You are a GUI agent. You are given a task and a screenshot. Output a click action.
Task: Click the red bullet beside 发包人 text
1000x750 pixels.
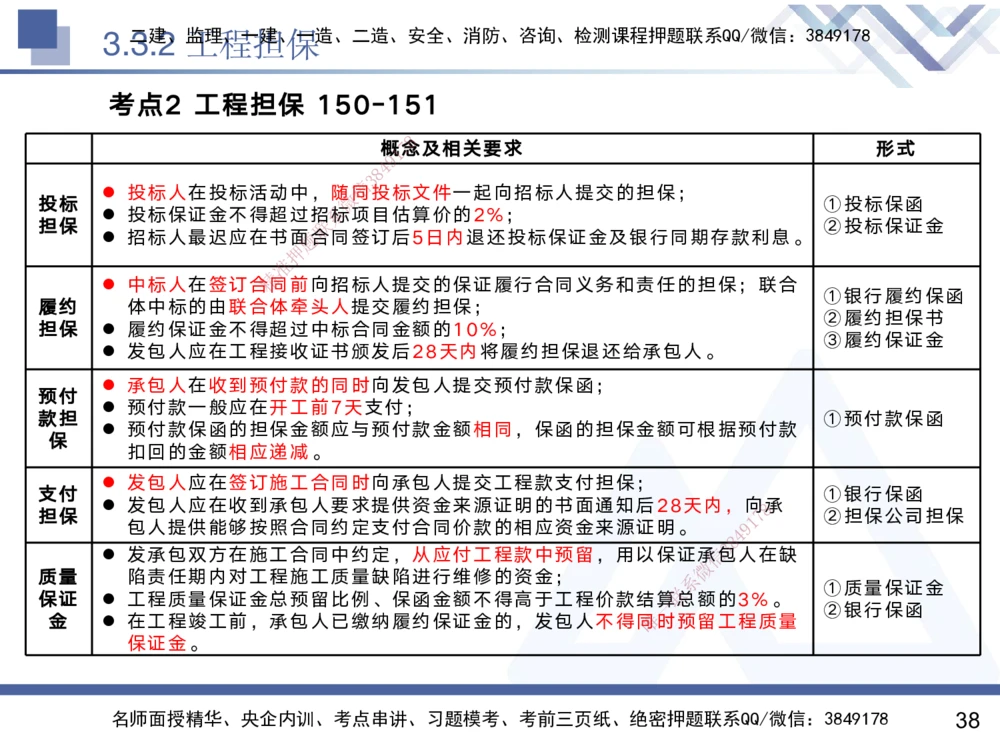(110, 484)
